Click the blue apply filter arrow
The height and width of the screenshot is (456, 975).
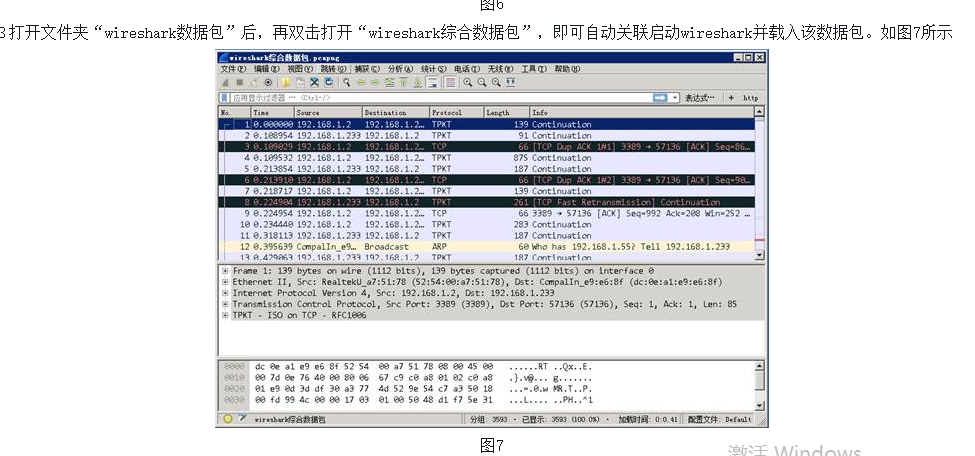coord(660,98)
